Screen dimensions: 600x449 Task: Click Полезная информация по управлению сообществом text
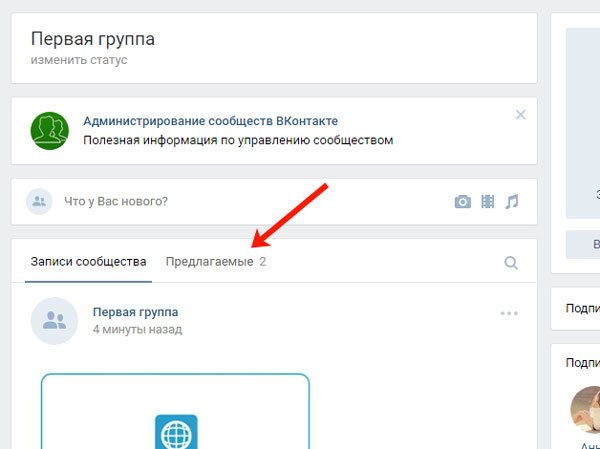click(x=238, y=140)
